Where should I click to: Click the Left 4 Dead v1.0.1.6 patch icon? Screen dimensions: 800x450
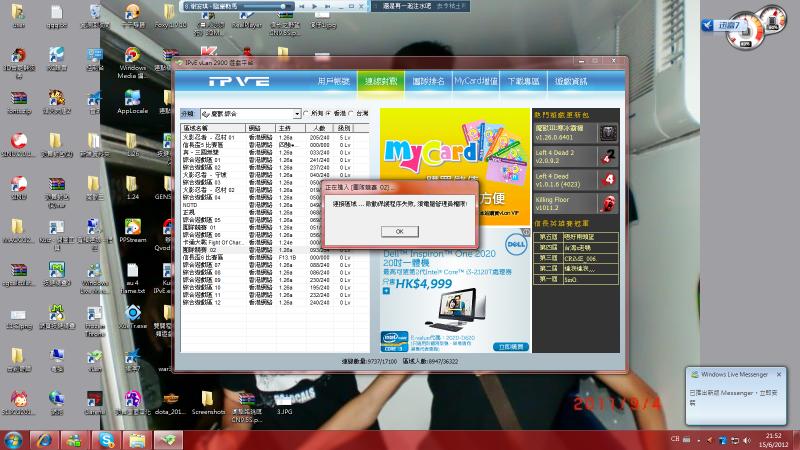(607, 180)
